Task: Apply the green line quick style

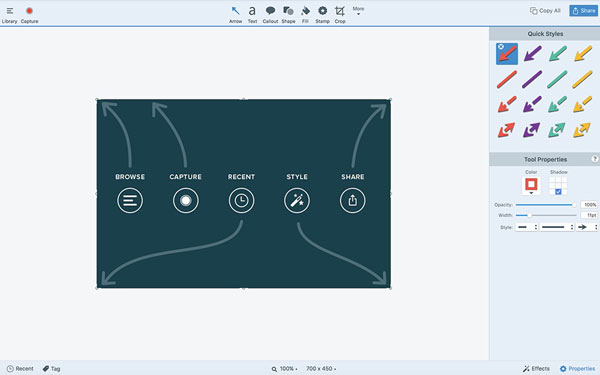Action: point(558,79)
